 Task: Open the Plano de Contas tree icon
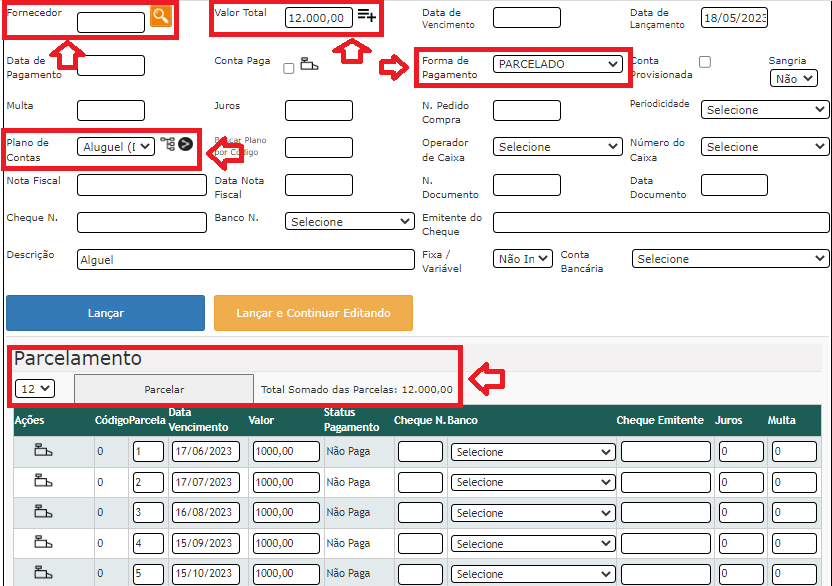point(167,145)
